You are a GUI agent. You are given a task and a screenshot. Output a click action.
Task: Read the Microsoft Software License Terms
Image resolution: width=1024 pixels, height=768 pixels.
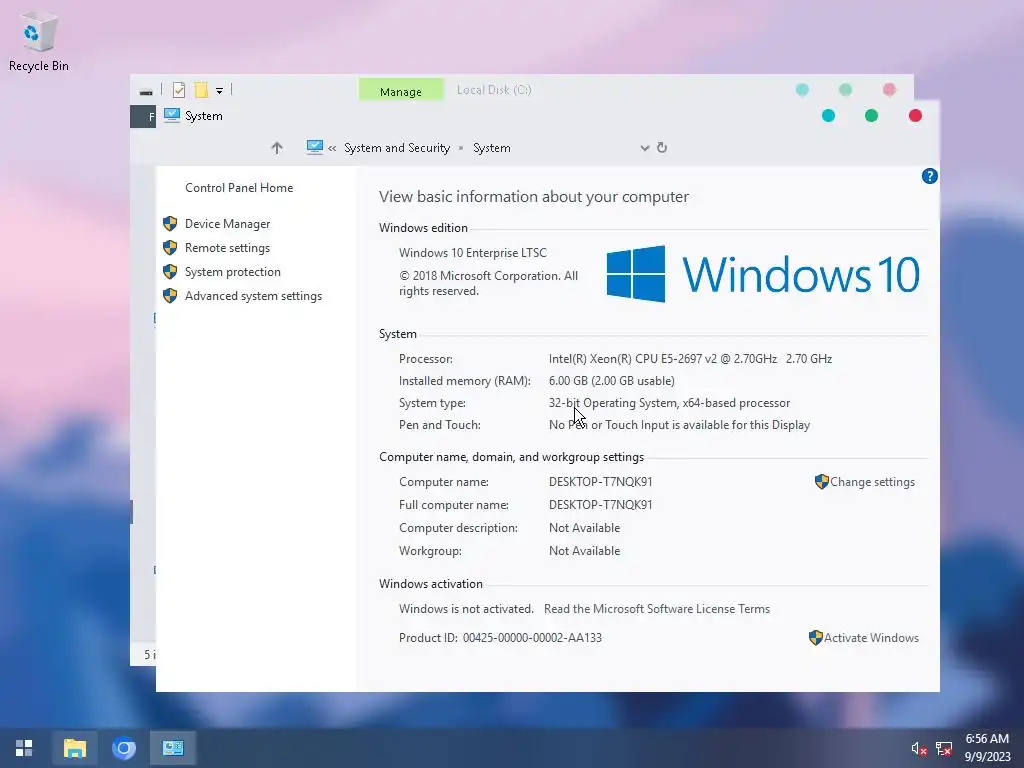pos(657,609)
